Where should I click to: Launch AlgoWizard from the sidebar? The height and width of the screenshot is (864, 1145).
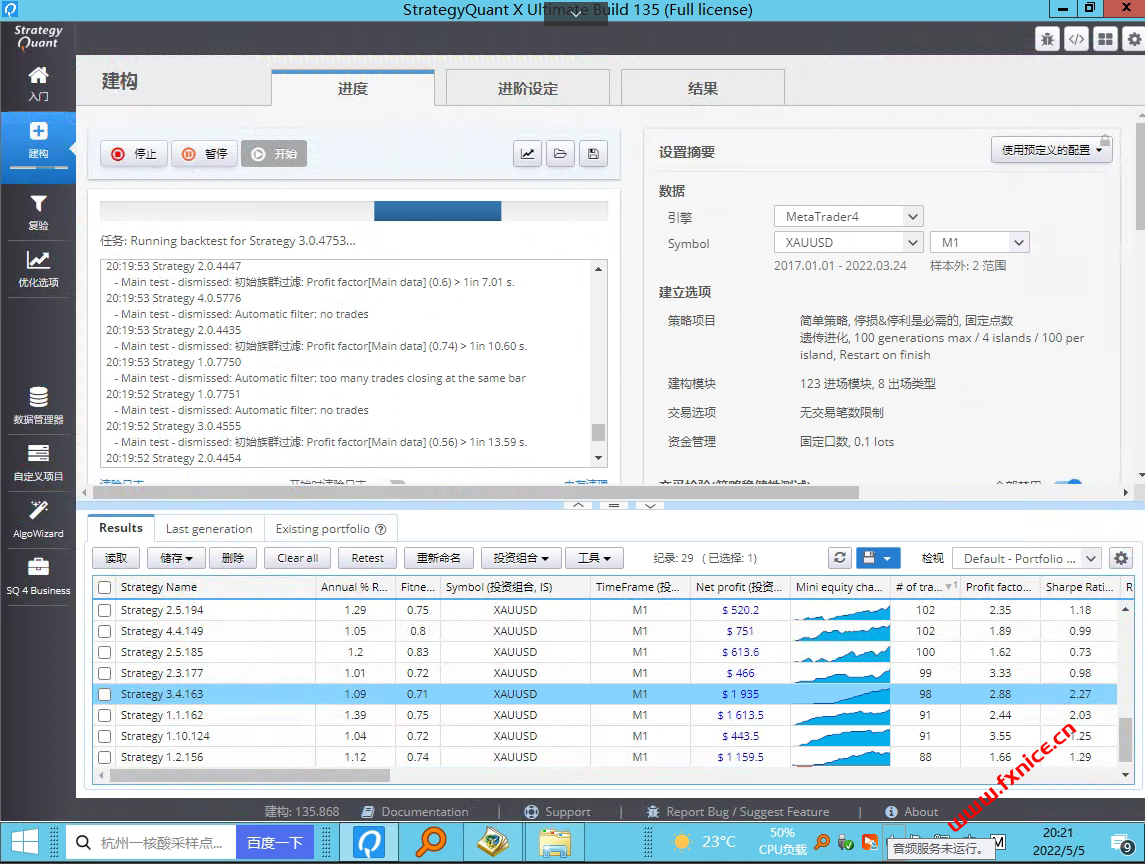click(38, 520)
